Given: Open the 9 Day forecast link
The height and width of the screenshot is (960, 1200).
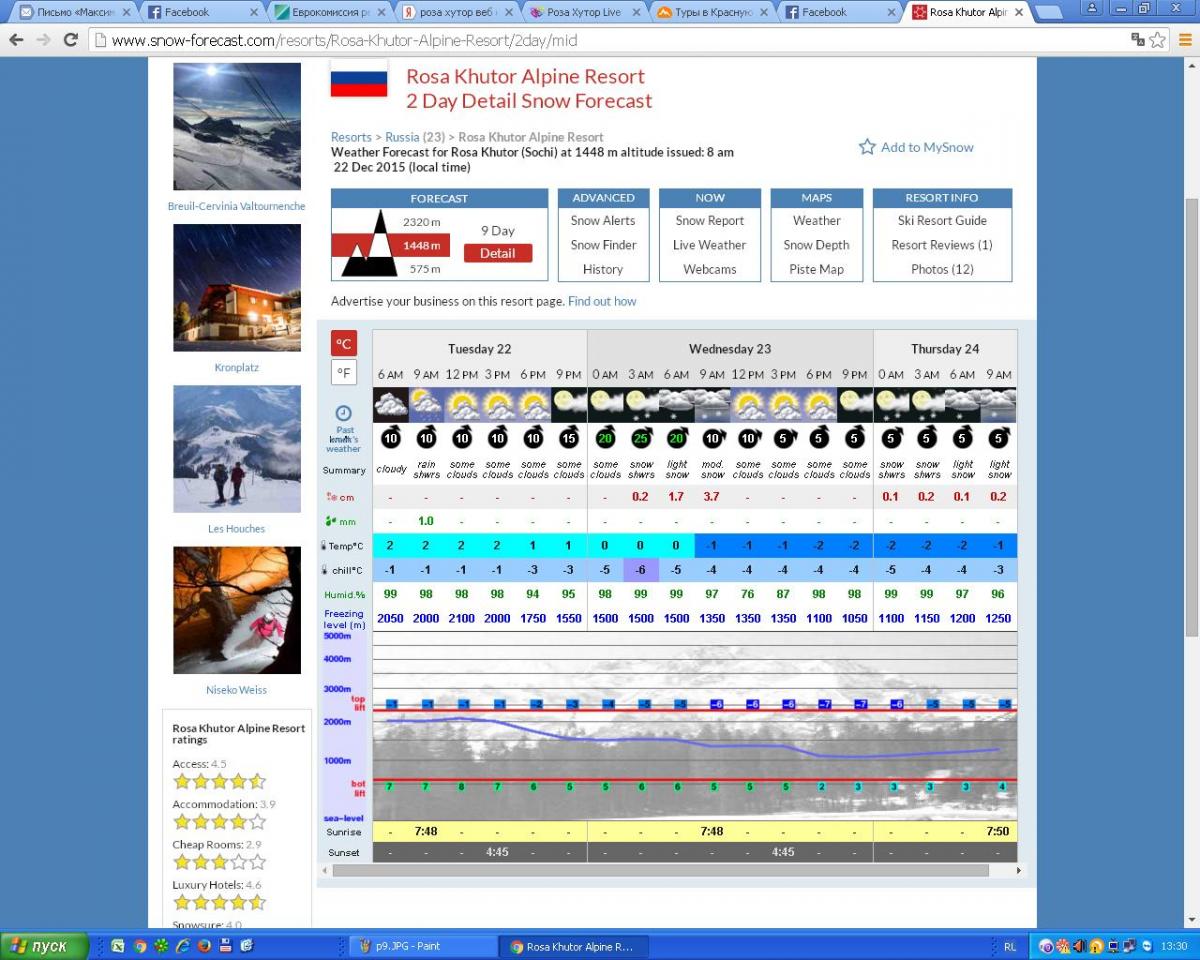Looking at the screenshot, I should click(498, 230).
